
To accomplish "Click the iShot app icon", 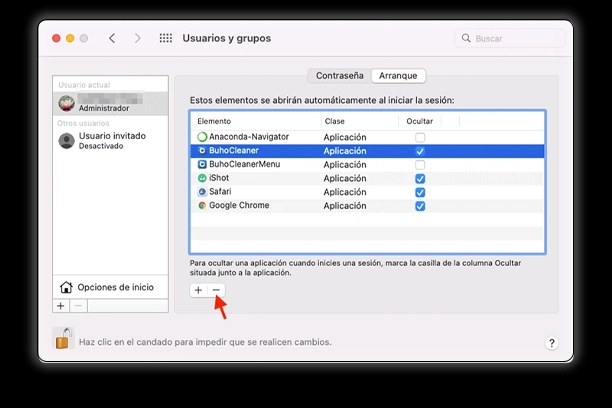I will click(202, 178).
